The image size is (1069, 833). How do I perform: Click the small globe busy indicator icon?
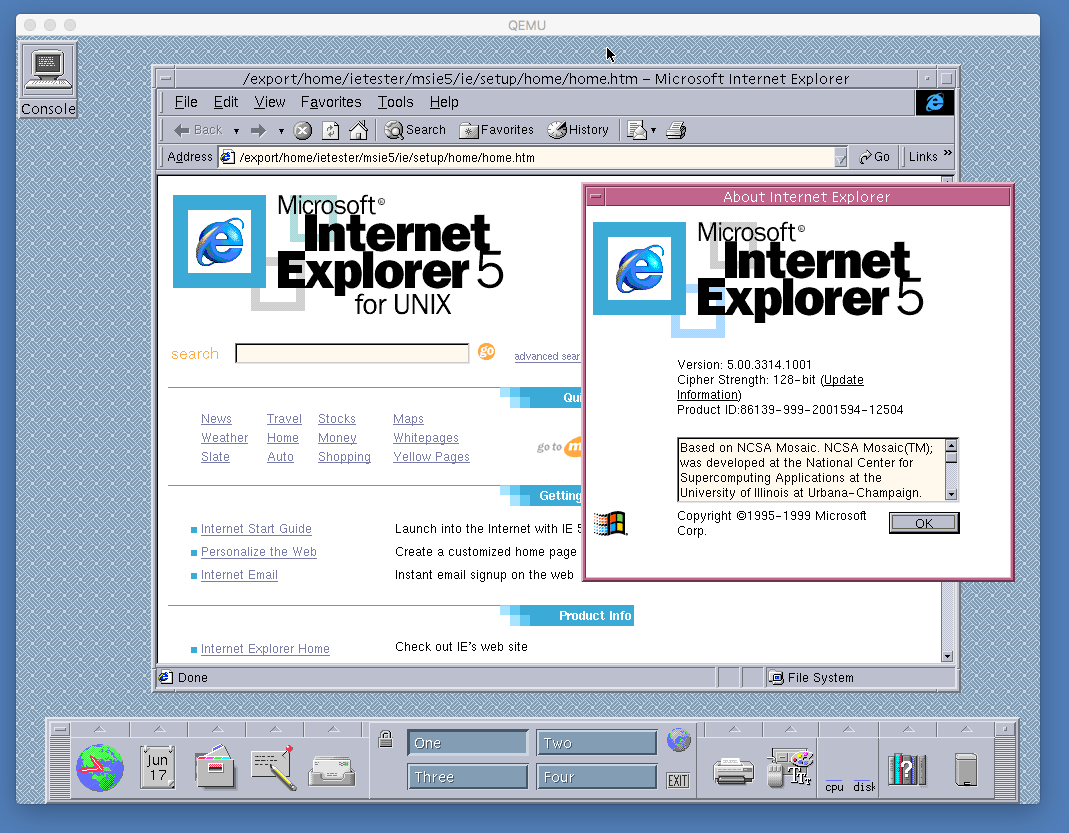coord(678,740)
